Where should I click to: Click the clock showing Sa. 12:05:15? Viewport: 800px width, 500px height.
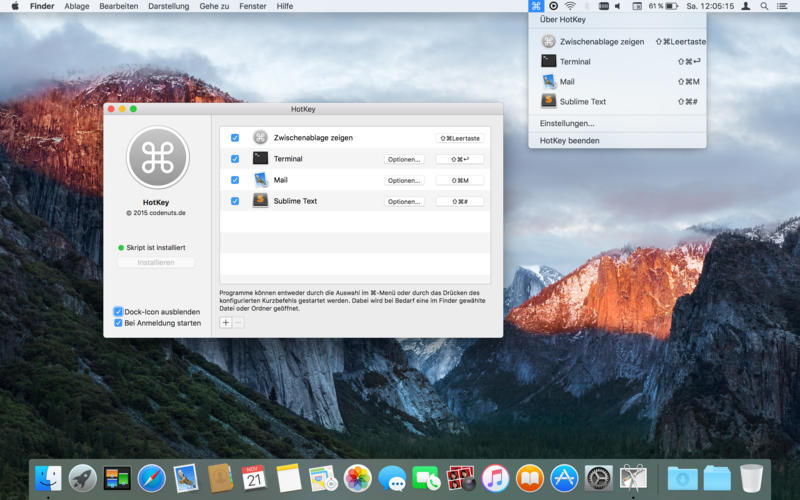(x=710, y=6)
